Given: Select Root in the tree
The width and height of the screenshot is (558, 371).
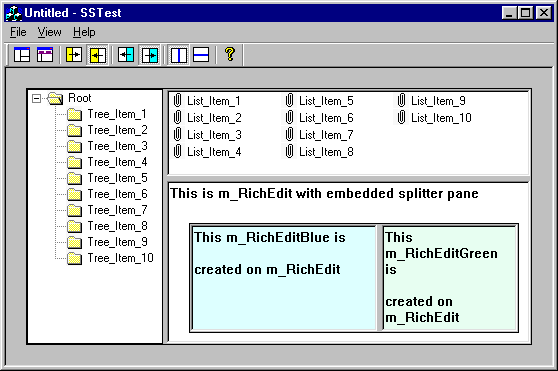Looking at the screenshot, I should coord(80,98).
